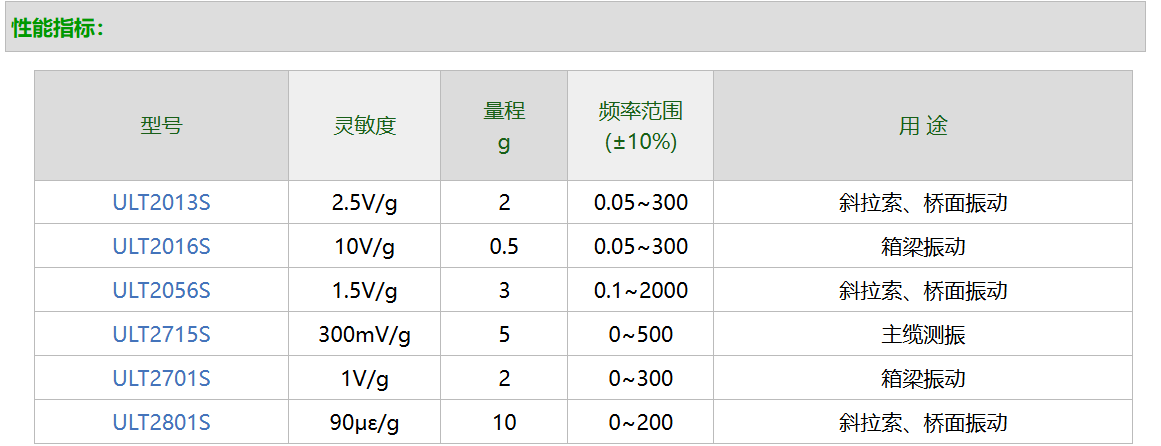Viewport: 1161px width, 446px height.
Task: Click the 主缆测振 usage cell
Action: coord(922,335)
